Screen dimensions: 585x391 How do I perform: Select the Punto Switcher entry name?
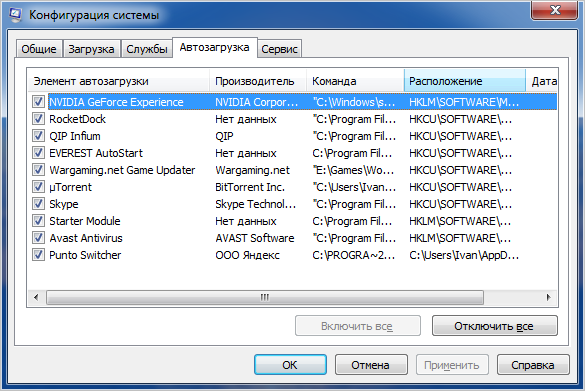(x=85, y=255)
